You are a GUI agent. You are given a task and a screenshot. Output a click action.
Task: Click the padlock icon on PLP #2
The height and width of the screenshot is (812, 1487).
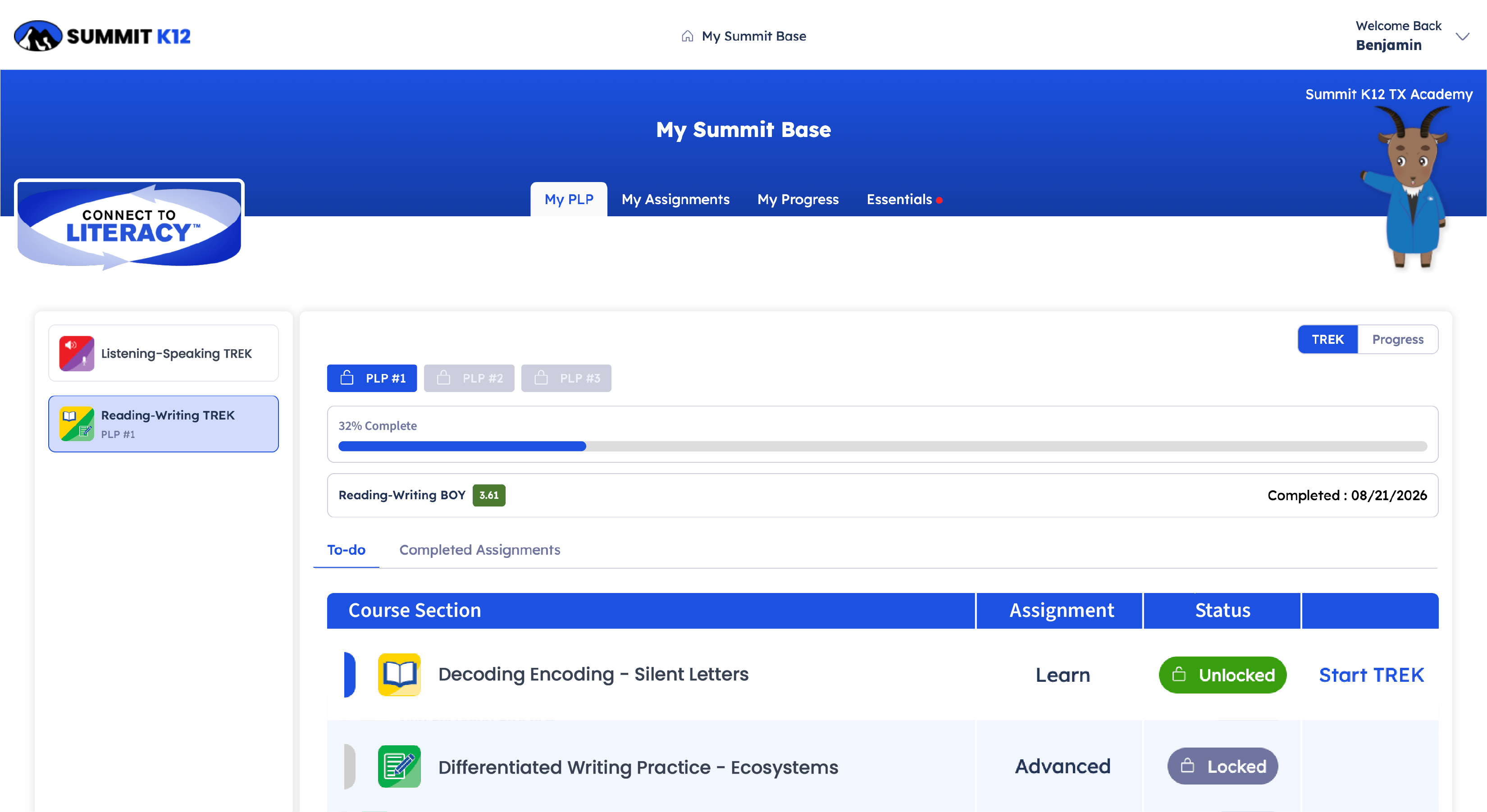[x=443, y=378]
